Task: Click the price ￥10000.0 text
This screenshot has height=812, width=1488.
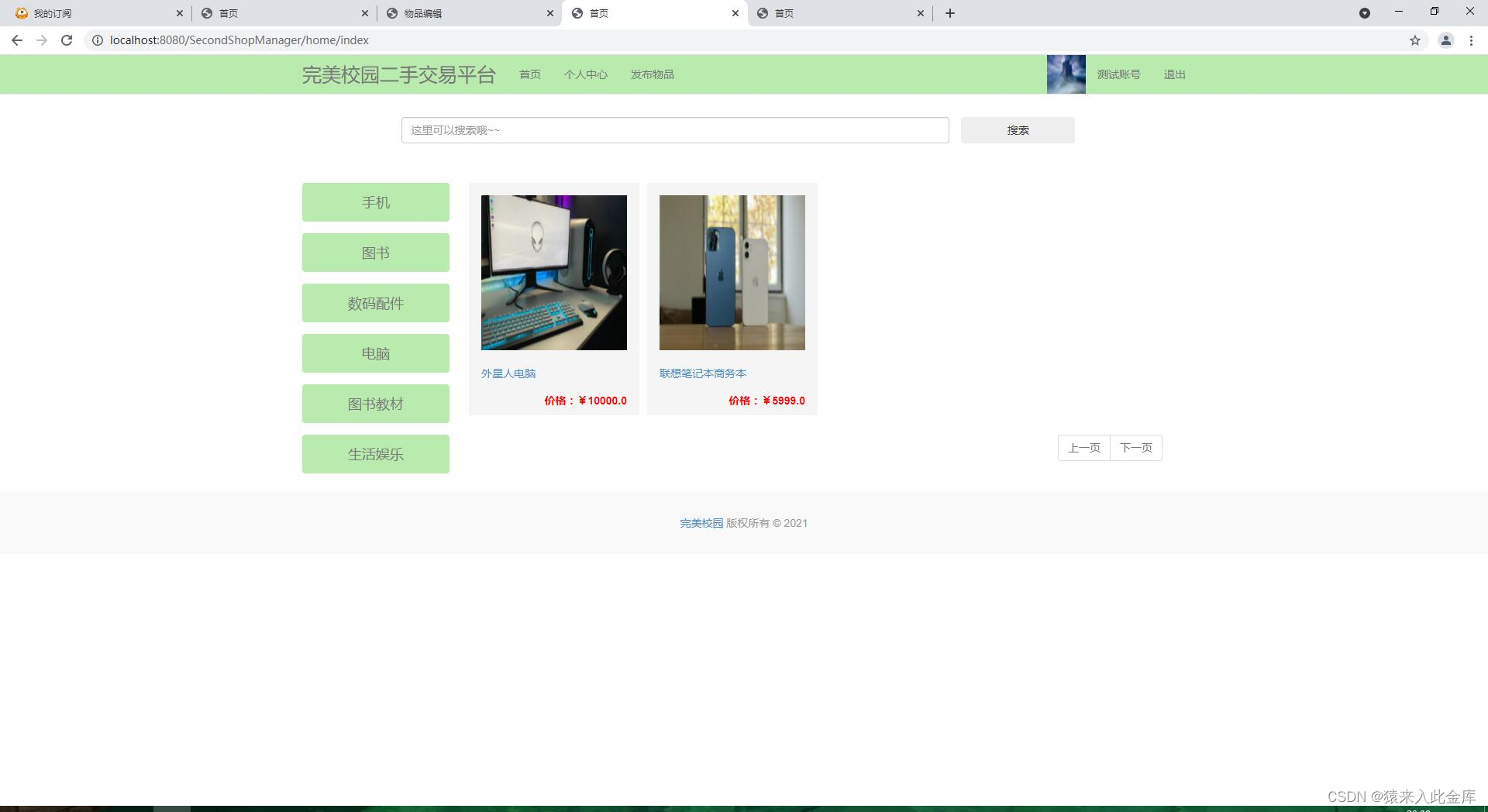Action: click(x=585, y=401)
